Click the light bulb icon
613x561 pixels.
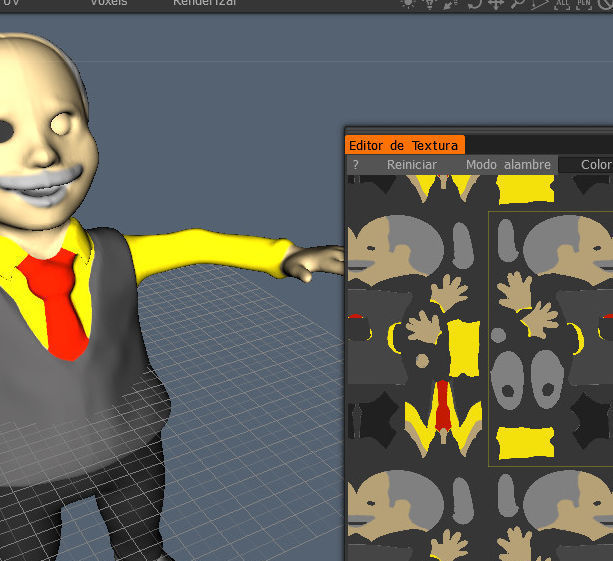click(430, 4)
